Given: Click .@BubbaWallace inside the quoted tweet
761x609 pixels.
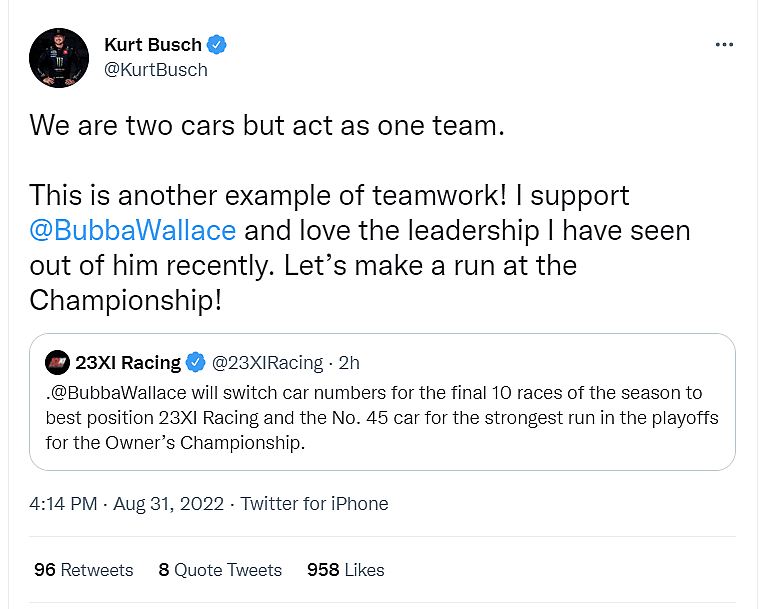Looking at the screenshot, I should (114, 392).
